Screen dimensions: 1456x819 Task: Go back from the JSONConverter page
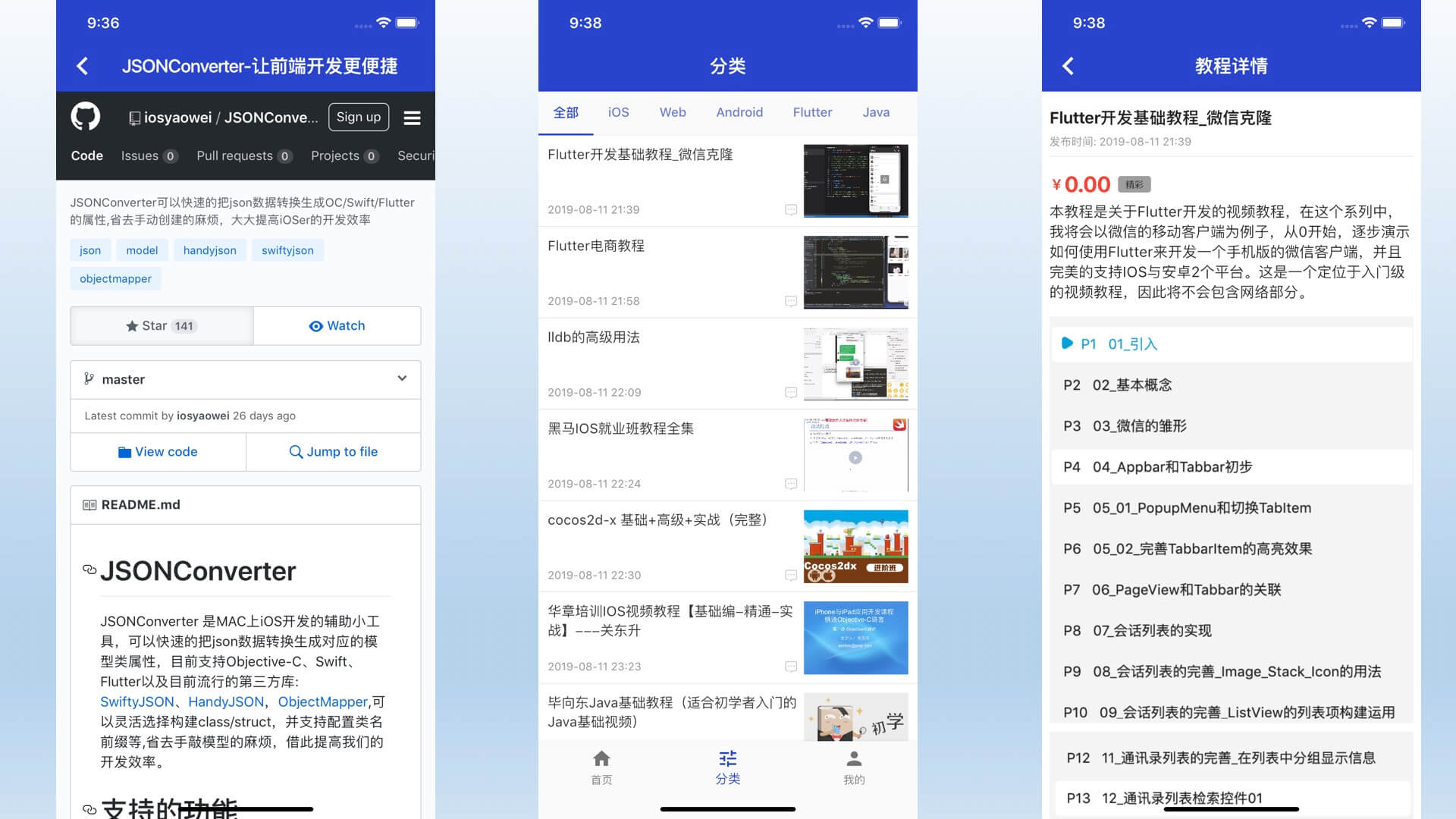(x=83, y=66)
